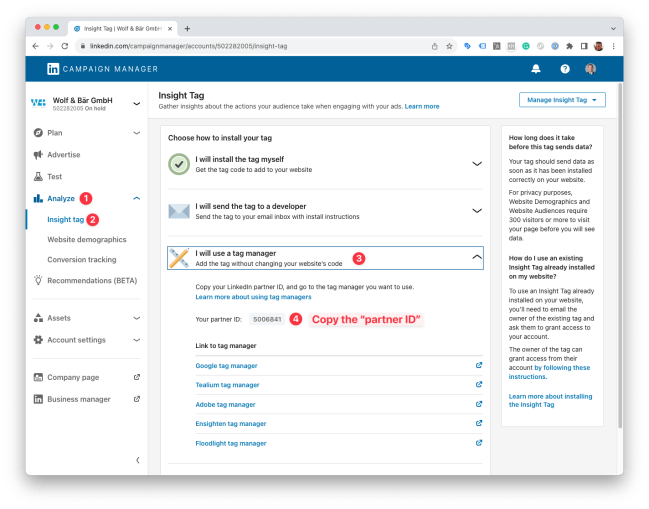Viewport: 649px width, 509px height.
Task: Open the profile avatar in Campaign Manager header
Action: pyautogui.click(x=590, y=69)
